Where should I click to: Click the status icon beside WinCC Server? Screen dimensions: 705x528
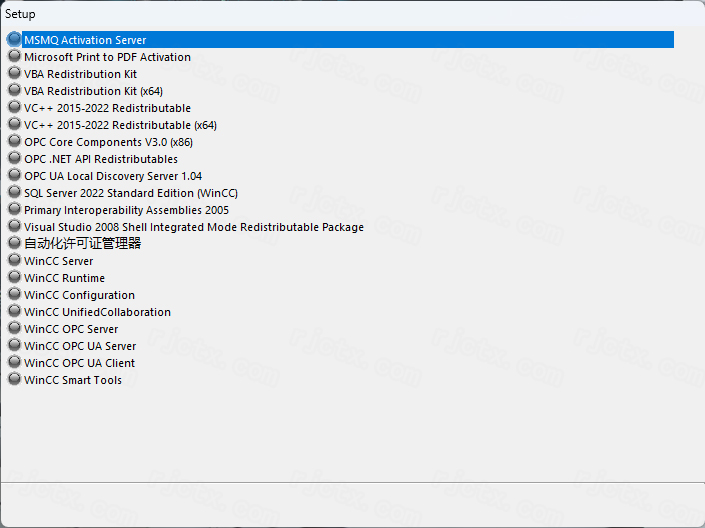[14, 260]
